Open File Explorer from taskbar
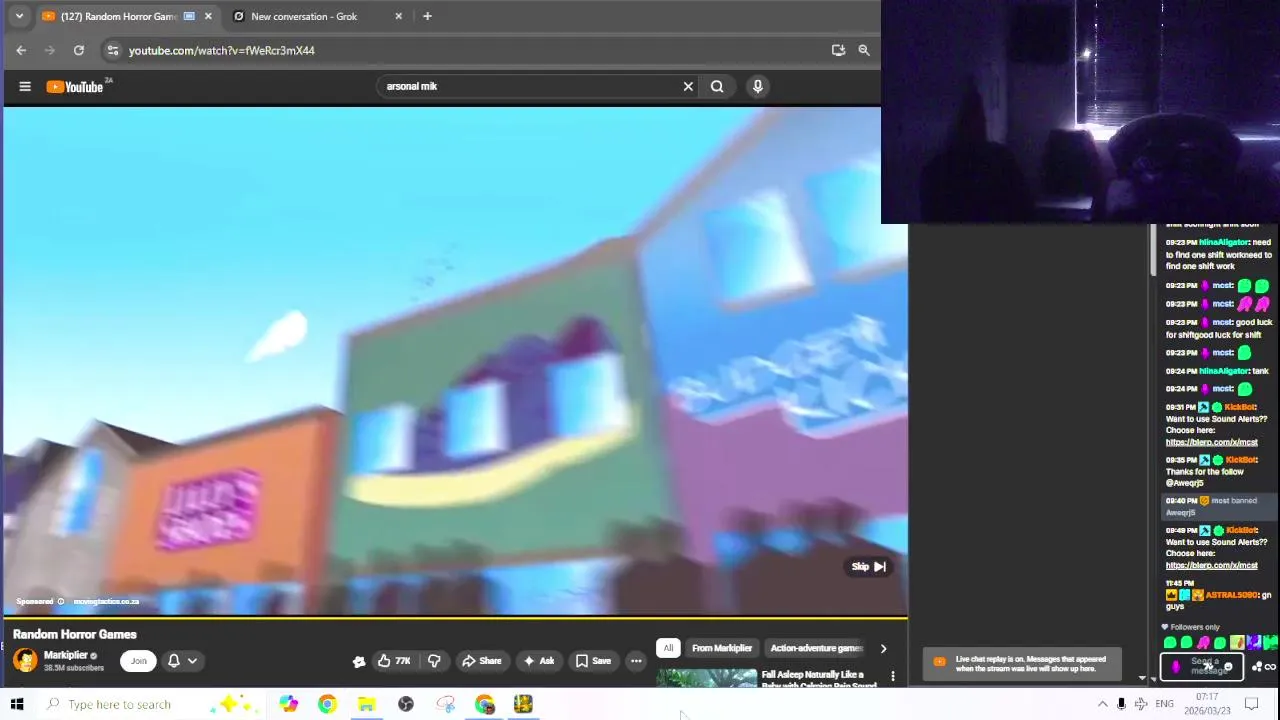 pyautogui.click(x=366, y=704)
